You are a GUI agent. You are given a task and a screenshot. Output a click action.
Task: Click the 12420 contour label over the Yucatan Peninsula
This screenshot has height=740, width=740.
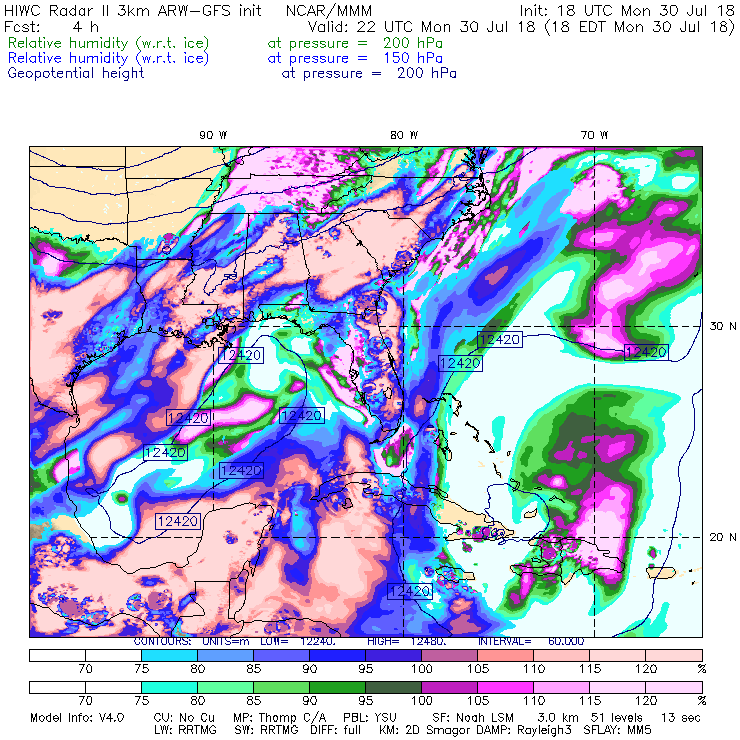click(x=177, y=521)
